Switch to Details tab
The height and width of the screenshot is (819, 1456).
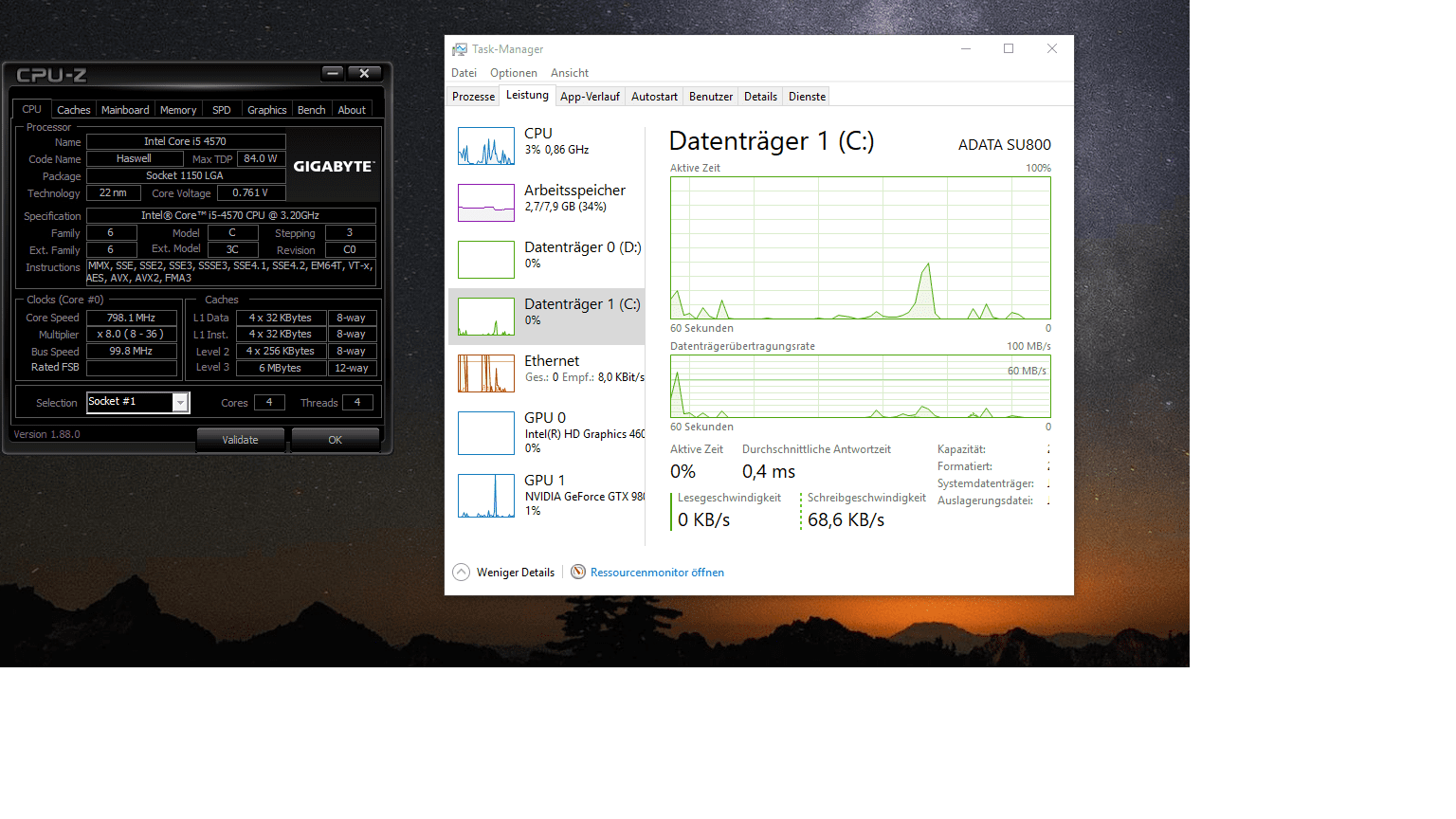tap(760, 97)
